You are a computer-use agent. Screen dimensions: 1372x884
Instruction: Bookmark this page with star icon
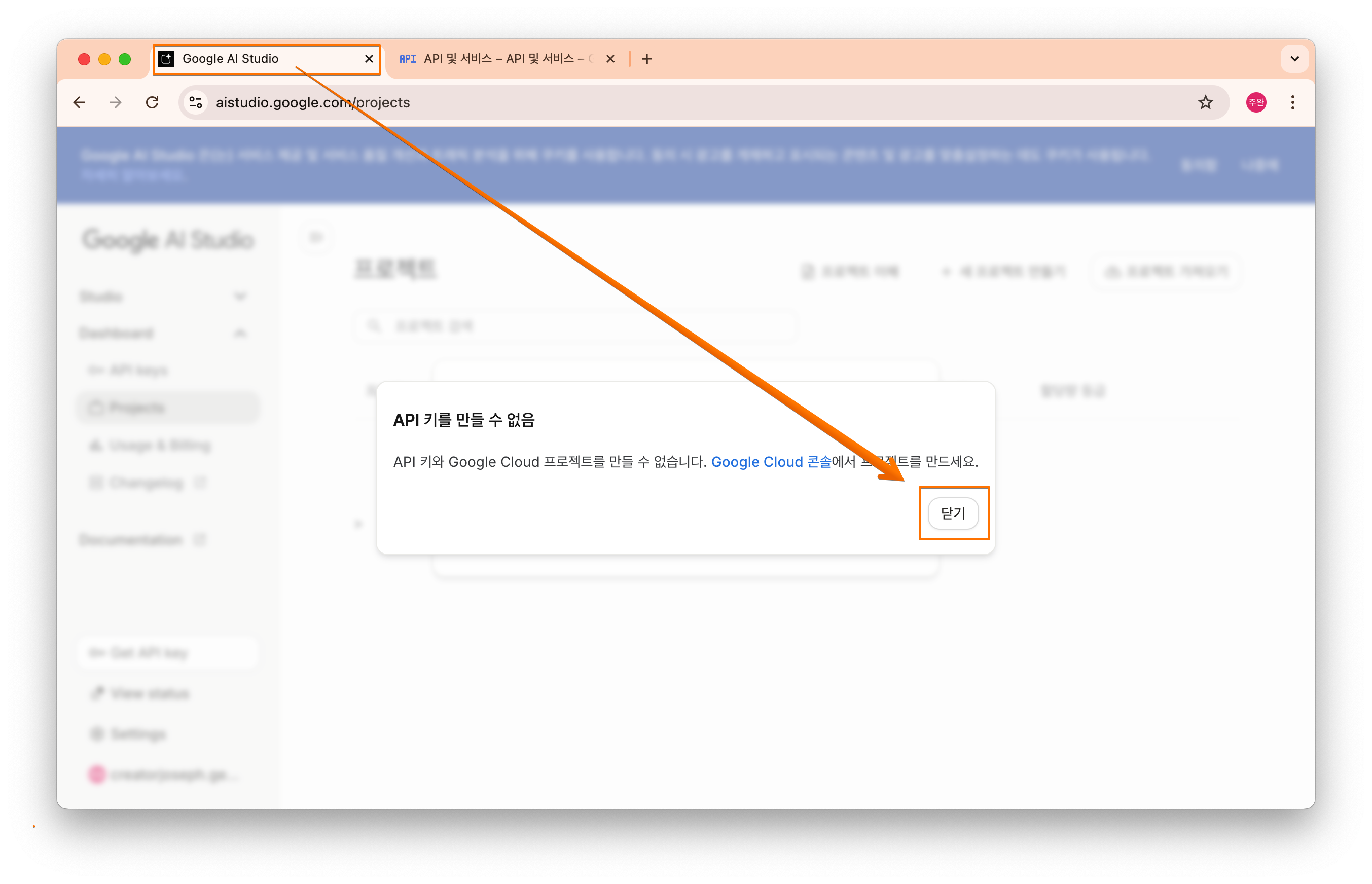click(1205, 103)
